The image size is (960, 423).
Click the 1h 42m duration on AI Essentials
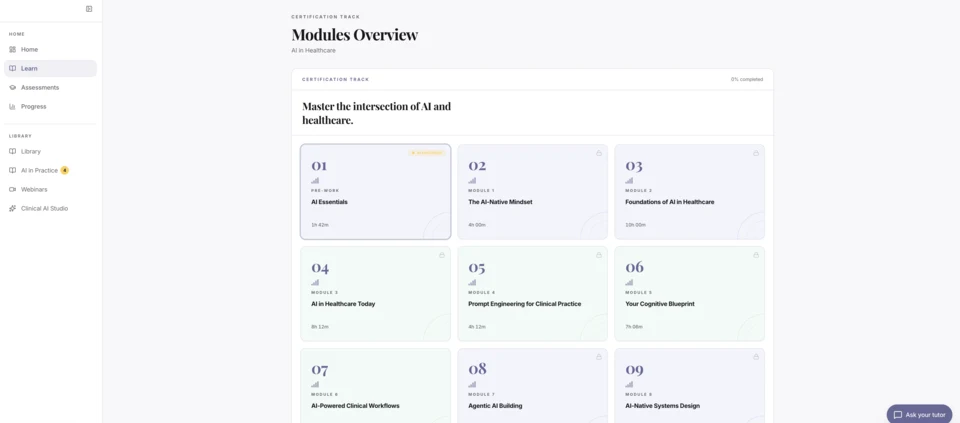pyautogui.click(x=320, y=225)
